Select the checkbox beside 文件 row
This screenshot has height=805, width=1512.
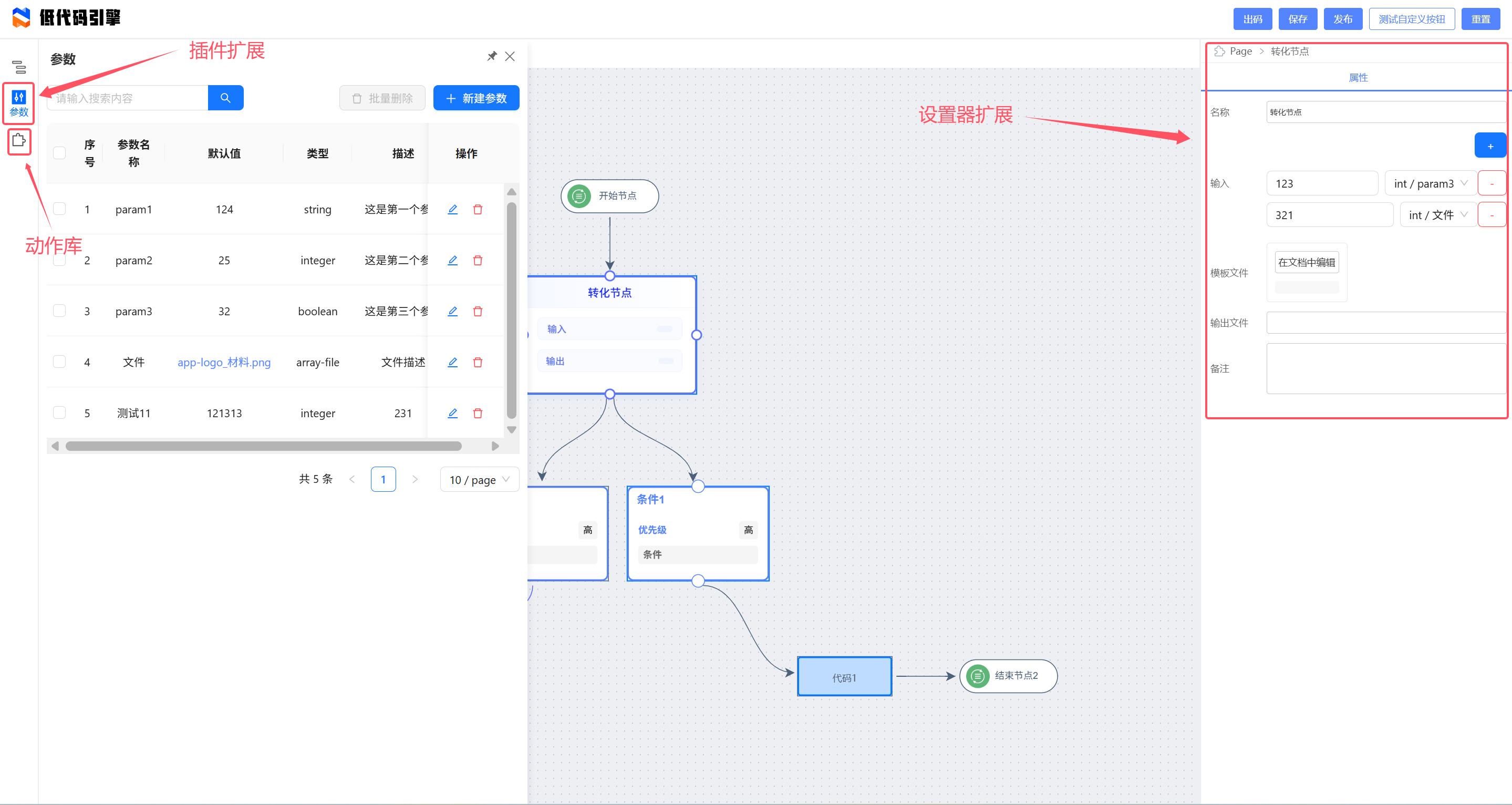point(59,362)
